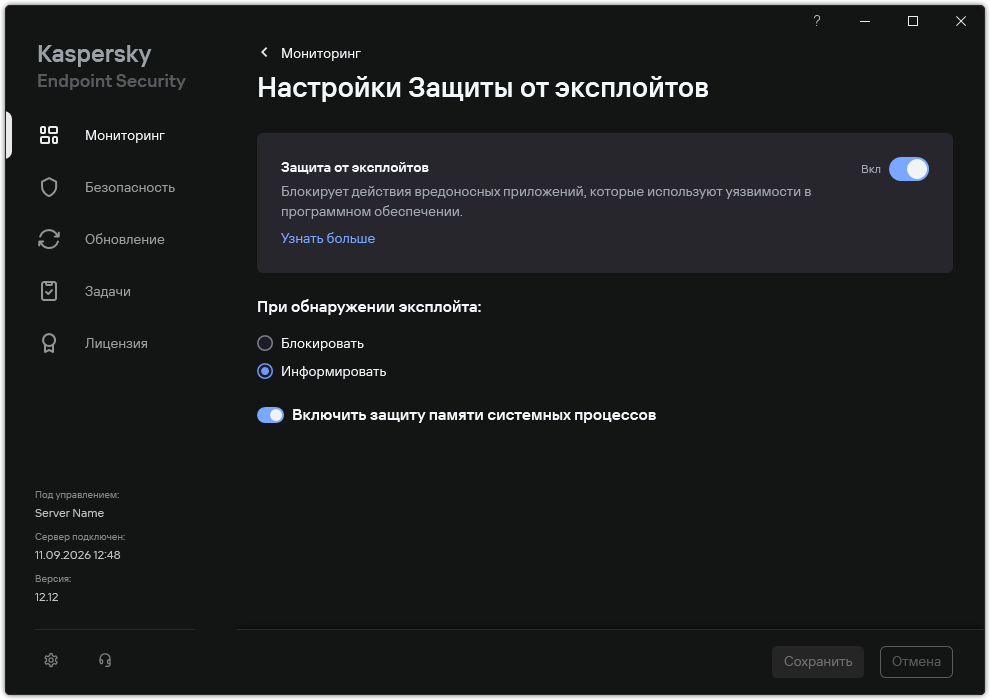The height and width of the screenshot is (700, 990).
Task: Click the question mark help icon
Action: pos(817,21)
